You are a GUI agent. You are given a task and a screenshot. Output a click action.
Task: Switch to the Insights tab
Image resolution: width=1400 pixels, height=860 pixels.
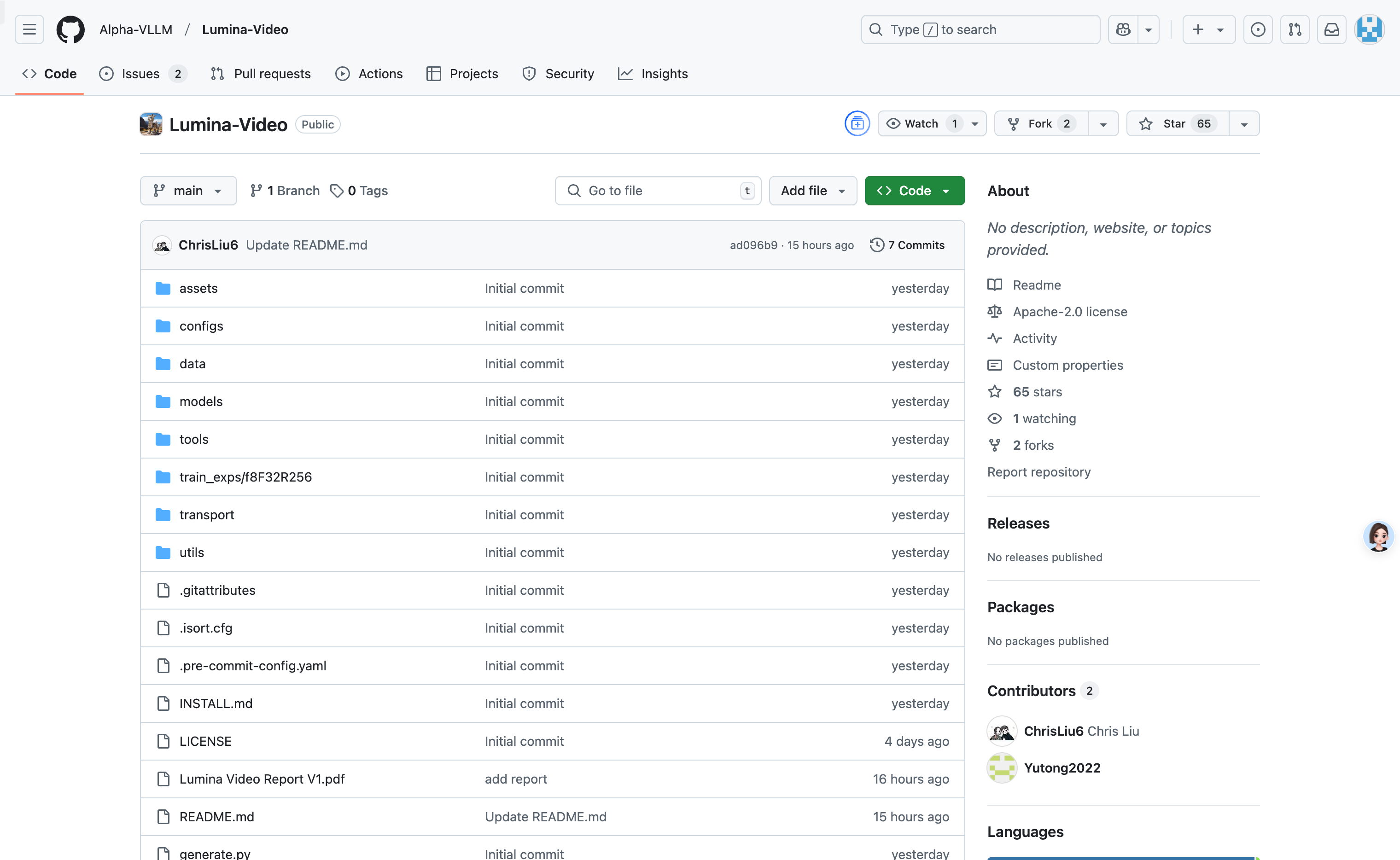(x=653, y=74)
